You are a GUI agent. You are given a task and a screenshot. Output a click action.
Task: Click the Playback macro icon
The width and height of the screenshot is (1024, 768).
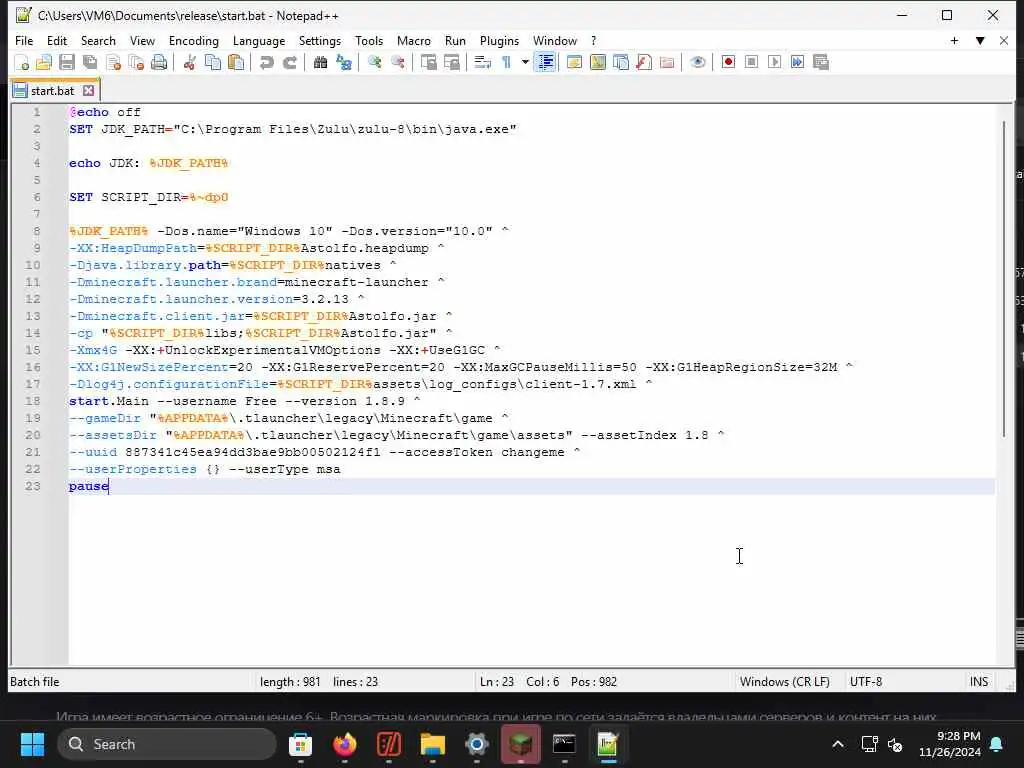tap(775, 63)
